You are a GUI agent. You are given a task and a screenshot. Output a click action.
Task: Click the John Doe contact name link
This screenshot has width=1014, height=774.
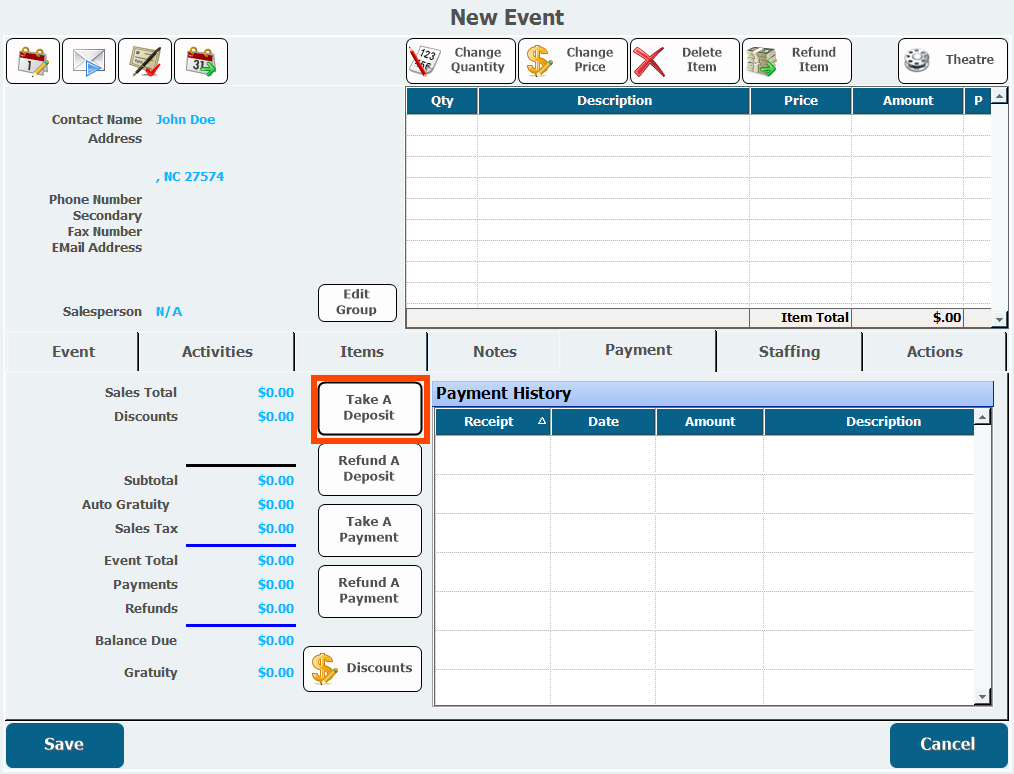click(x=185, y=120)
